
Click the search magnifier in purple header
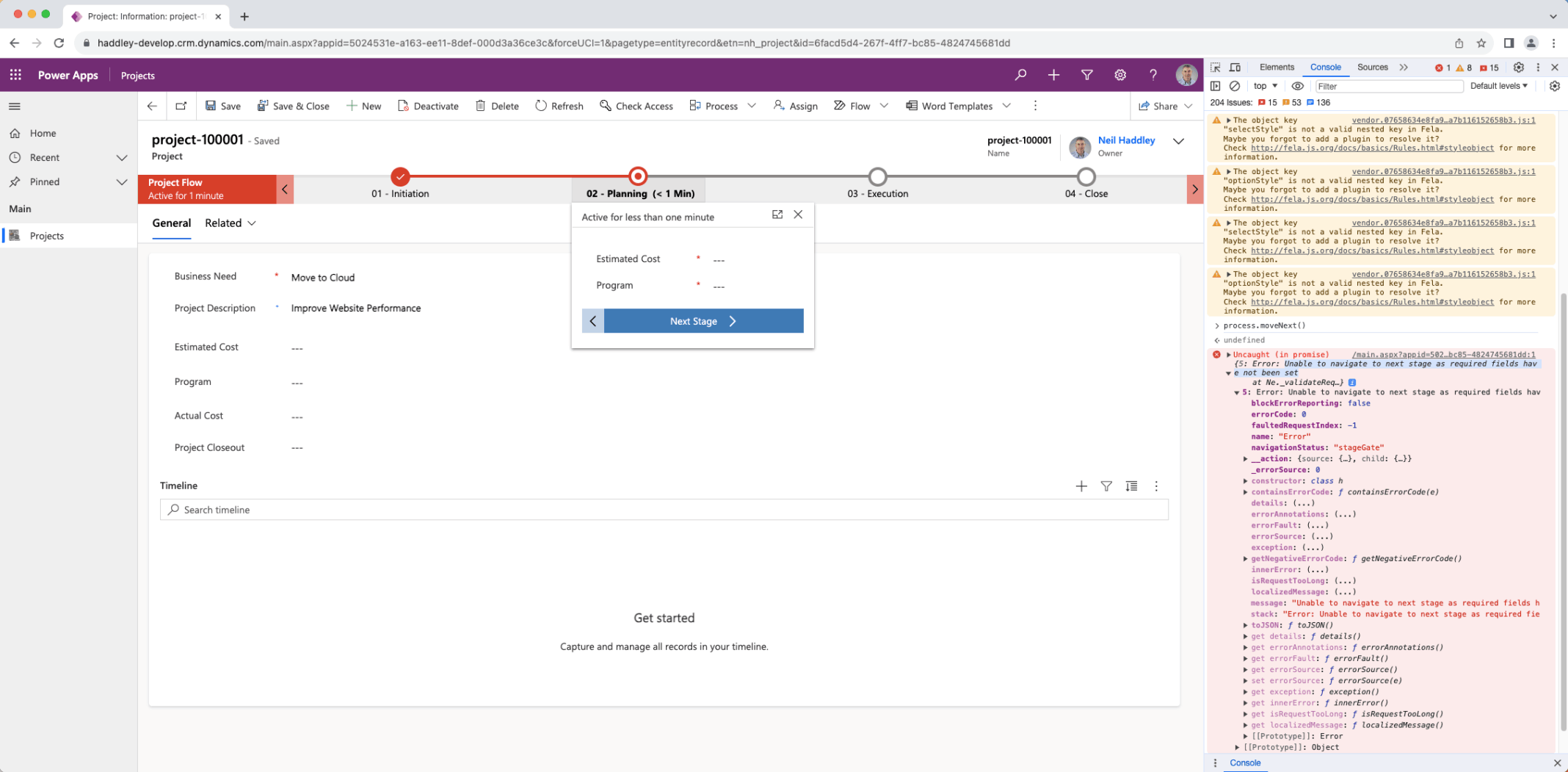tap(1020, 75)
